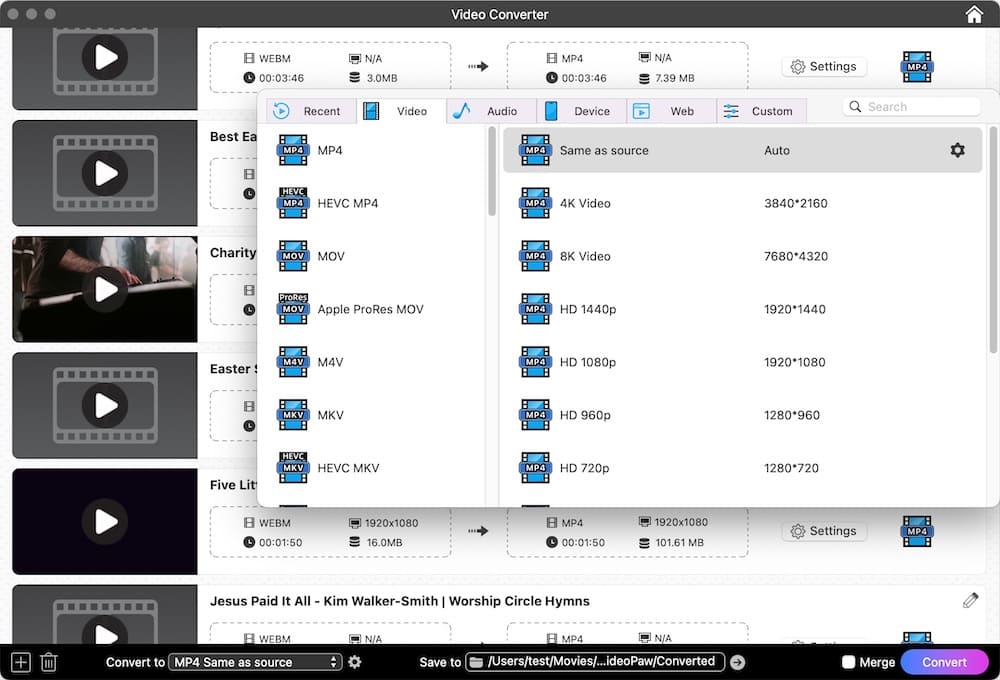The height and width of the screenshot is (680, 1000).
Task: Expand the Save to output folder path
Action: click(x=737, y=661)
